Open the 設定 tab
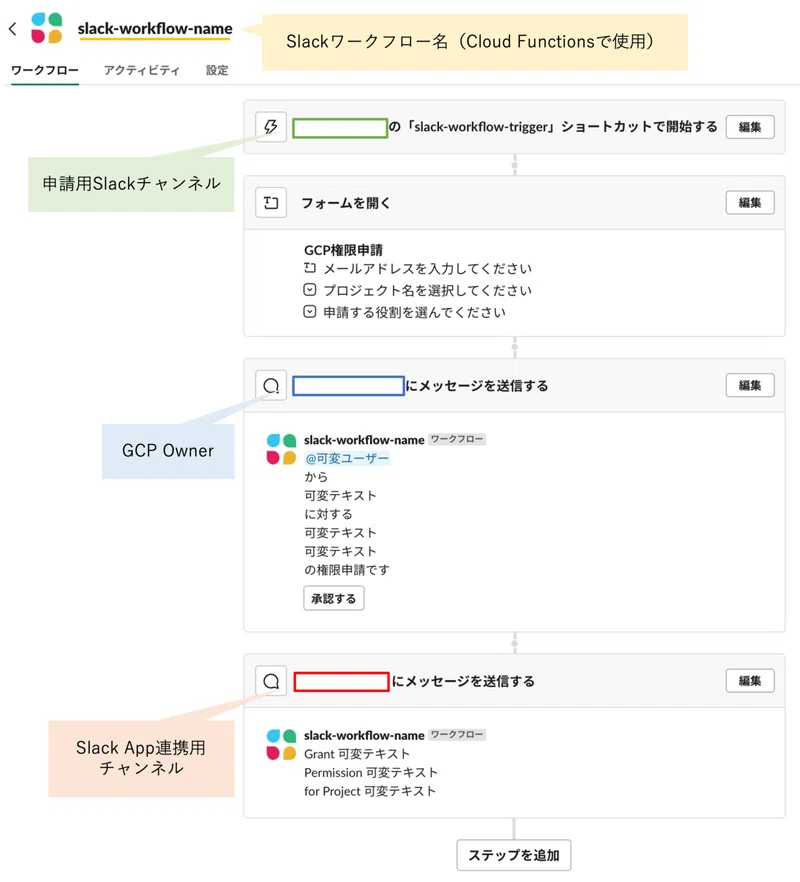This screenshot has height=882, width=800. point(217,70)
